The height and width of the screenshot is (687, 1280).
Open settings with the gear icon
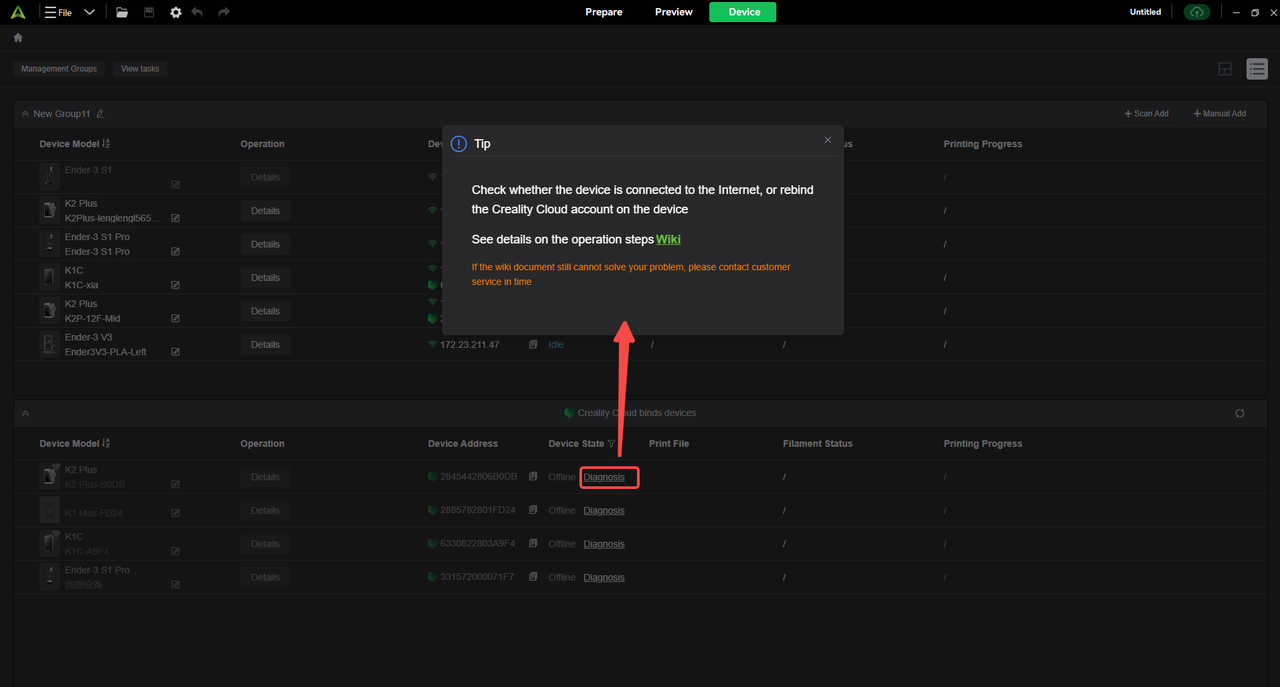pyautogui.click(x=176, y=12)
